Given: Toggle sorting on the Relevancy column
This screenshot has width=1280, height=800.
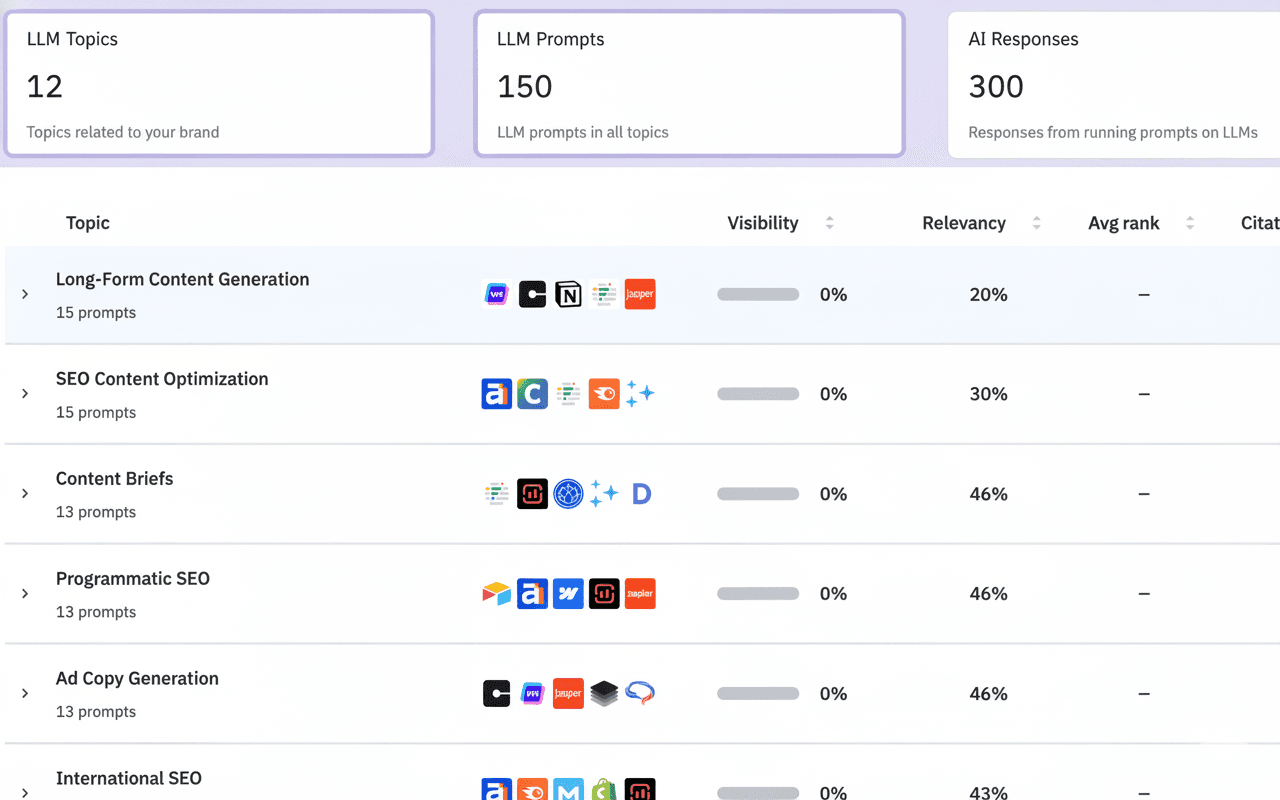Looking at the screenshot, I should (1037, 223).
